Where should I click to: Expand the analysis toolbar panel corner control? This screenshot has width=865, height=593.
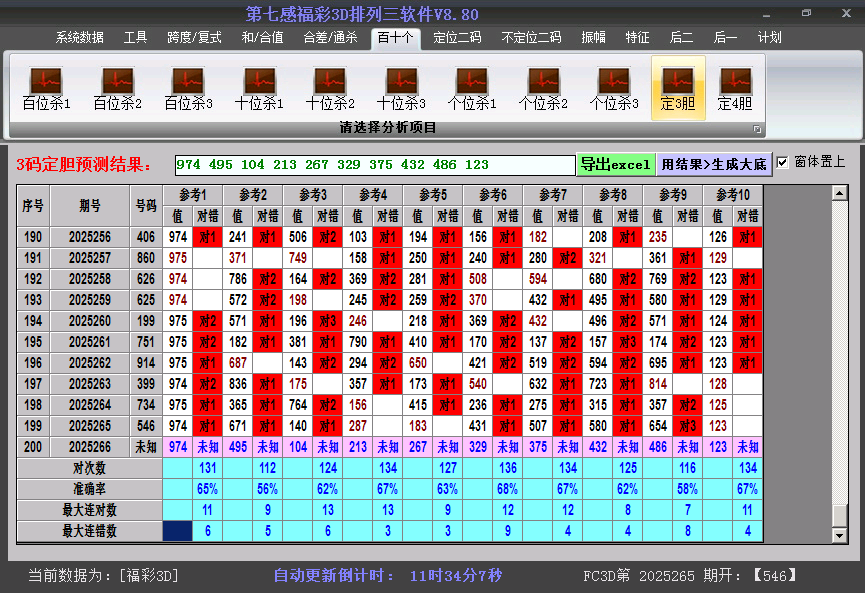[757, 128]
